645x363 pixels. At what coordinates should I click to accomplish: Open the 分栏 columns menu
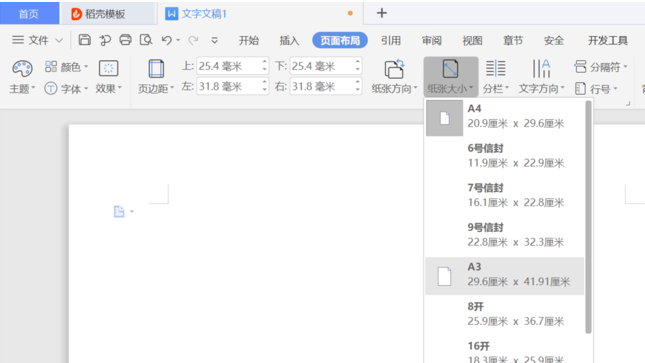tap(495, 77)
